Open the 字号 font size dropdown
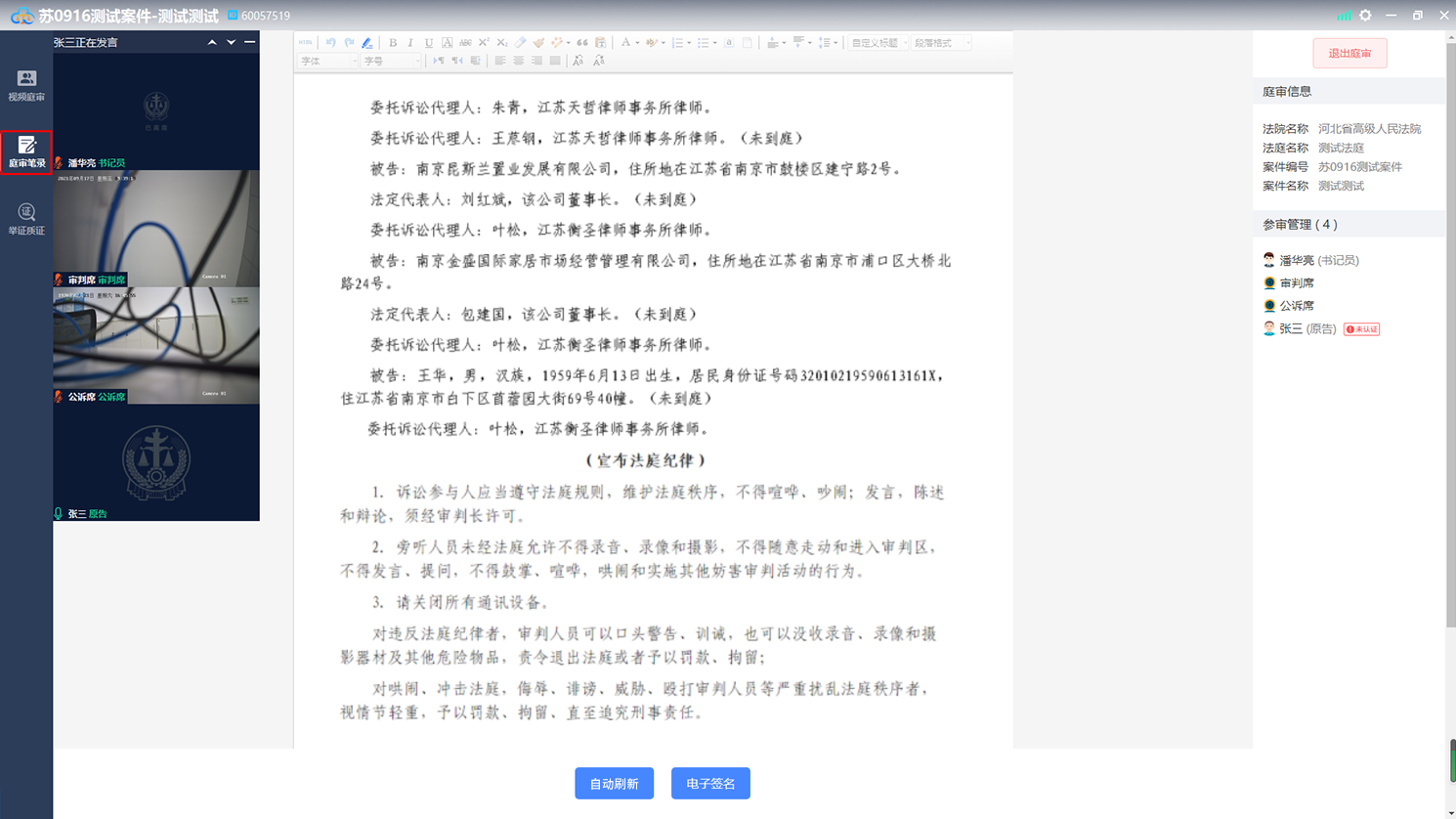The width and height of the screenshot is (1456, 819). coord(391,62)
